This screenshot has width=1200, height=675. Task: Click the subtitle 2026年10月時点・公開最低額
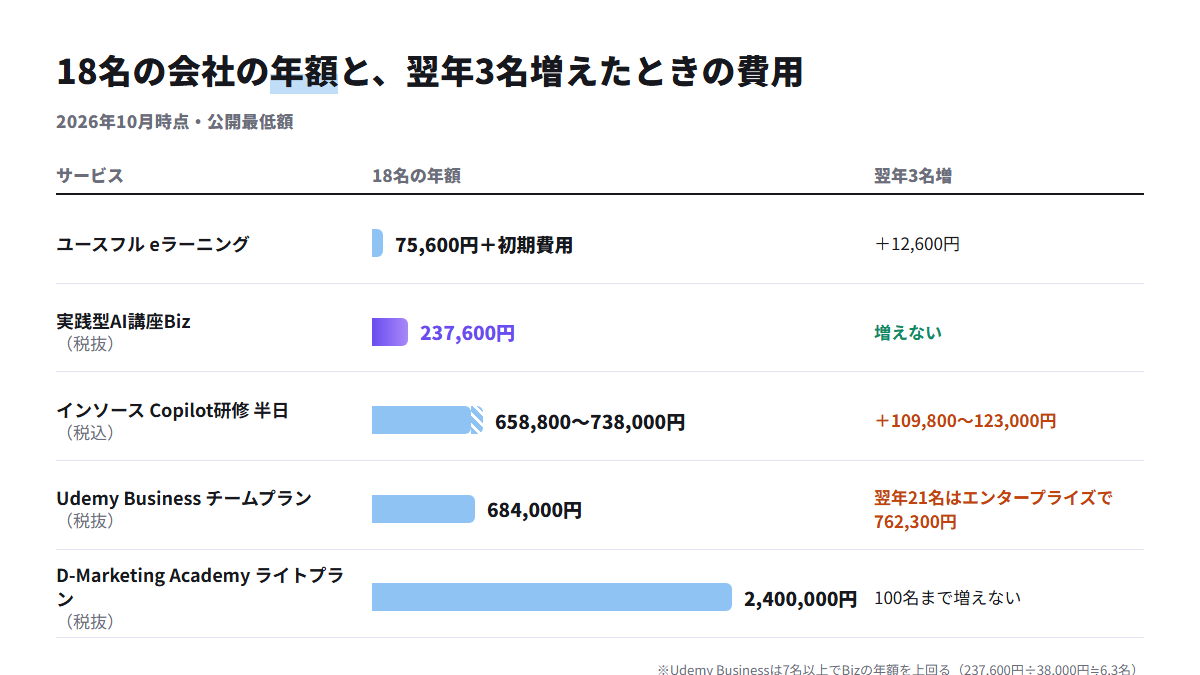pos(174,122)
